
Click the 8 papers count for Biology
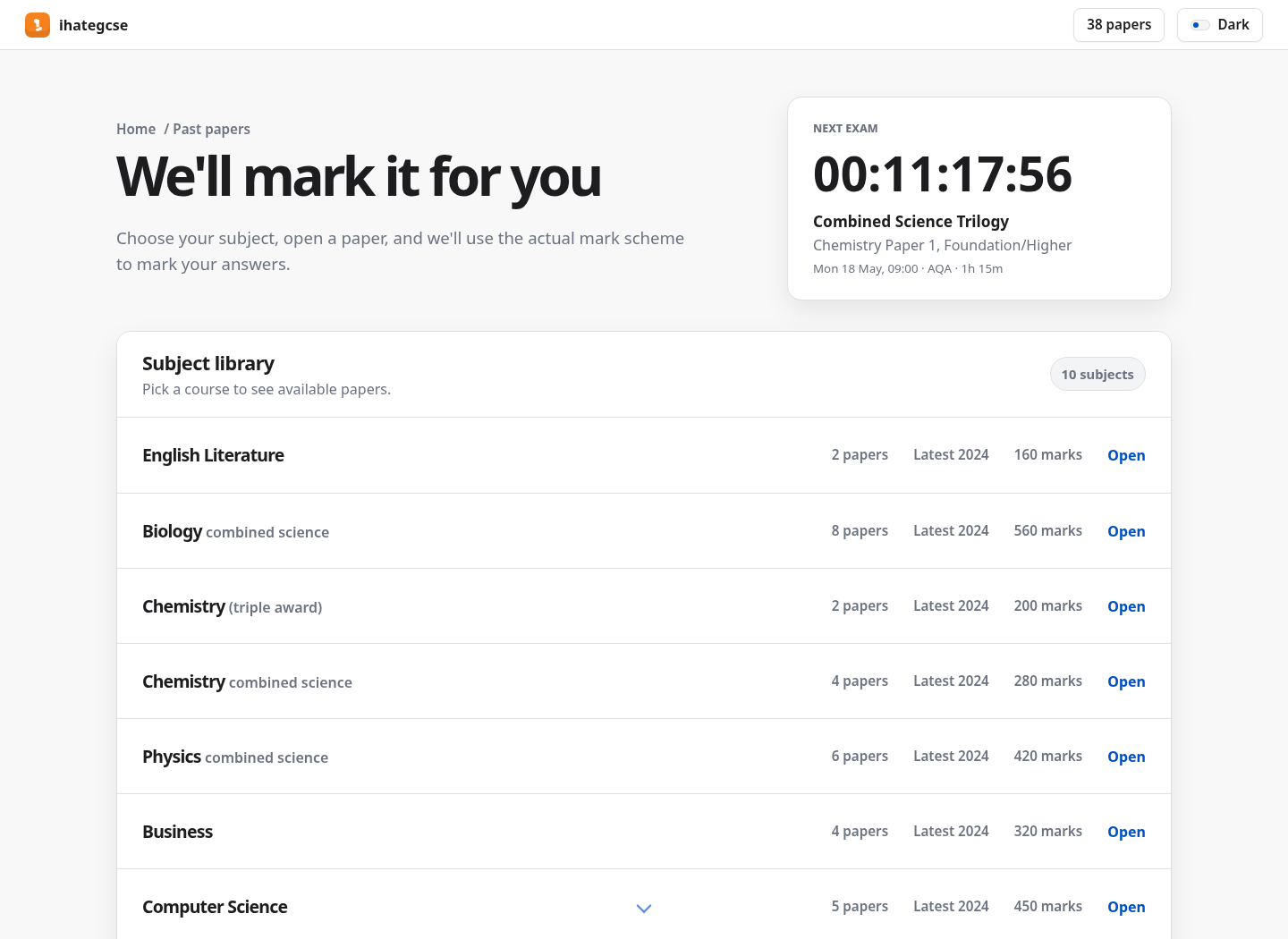point(860,530)
